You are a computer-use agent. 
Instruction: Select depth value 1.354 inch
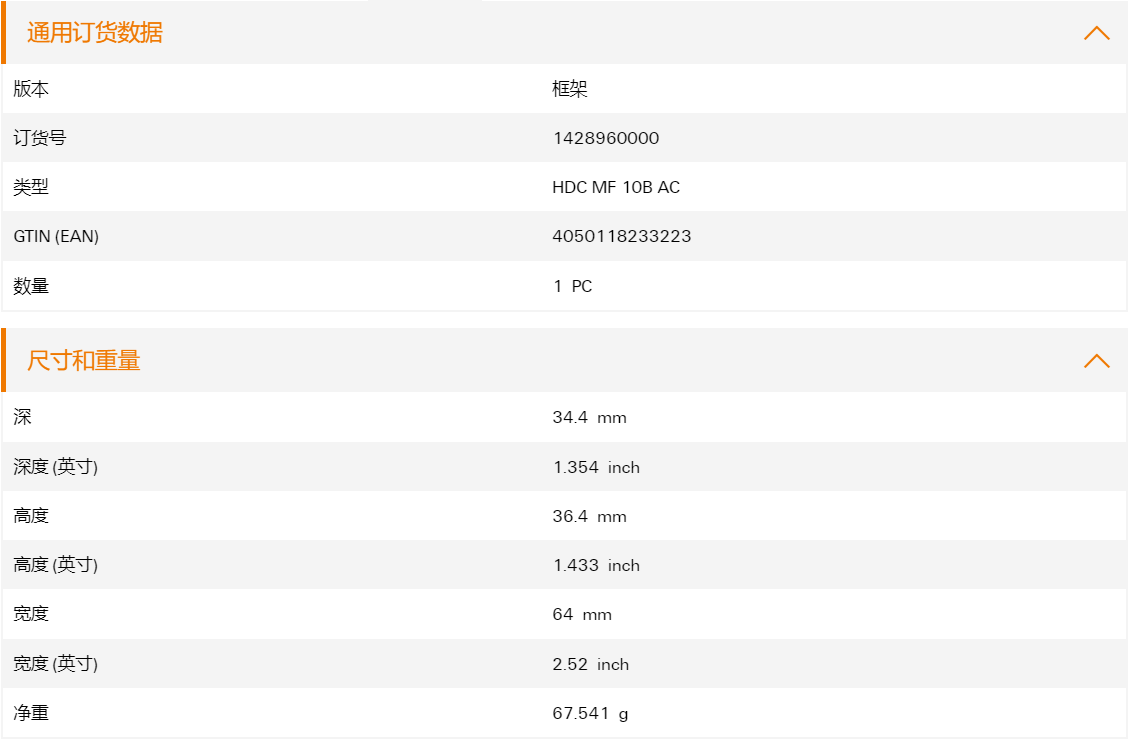[x=596, y=467]
